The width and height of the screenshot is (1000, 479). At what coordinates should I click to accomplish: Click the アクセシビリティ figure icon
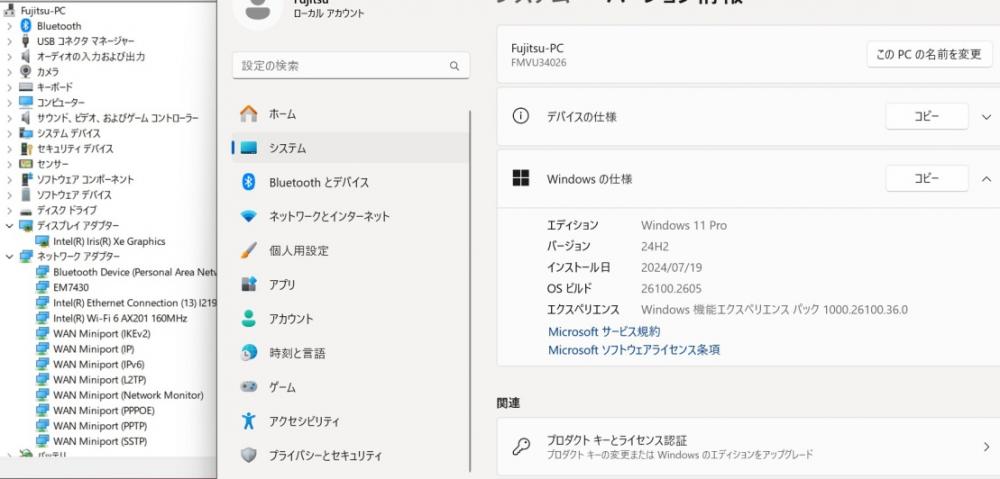pos(249,421)
